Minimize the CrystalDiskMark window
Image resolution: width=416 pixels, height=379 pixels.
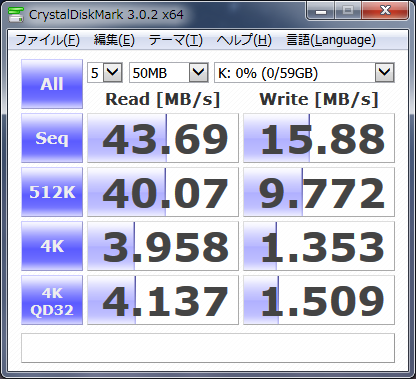click(321, 11)
